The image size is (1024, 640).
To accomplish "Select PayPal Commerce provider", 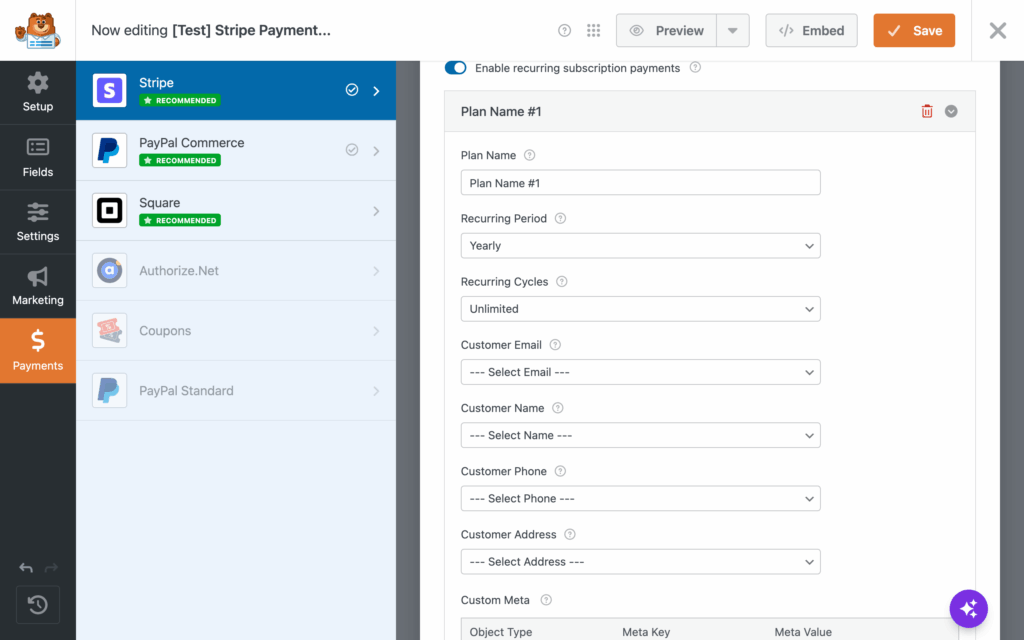I will 236,151.
